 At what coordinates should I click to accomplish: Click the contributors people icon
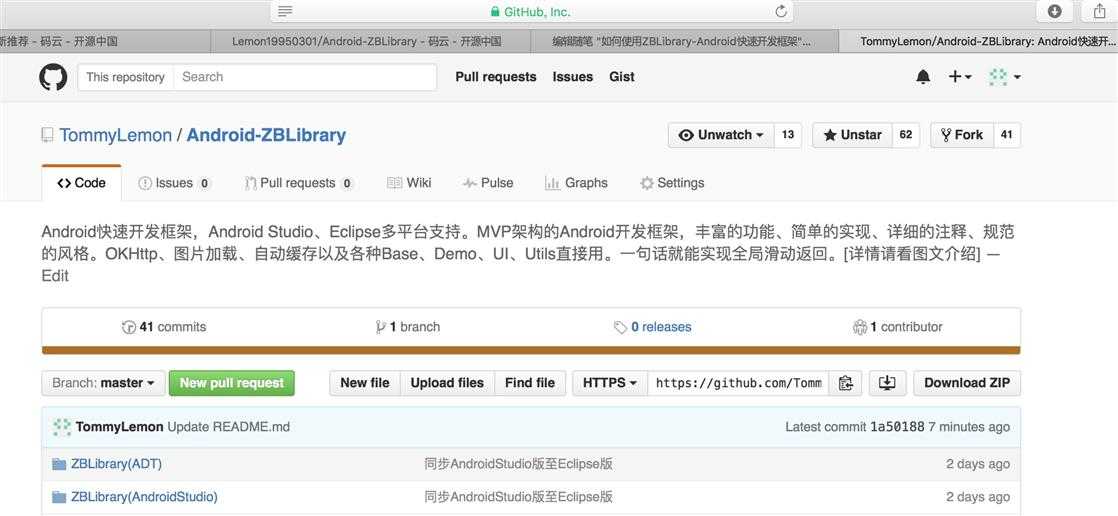tap(860, 327)
